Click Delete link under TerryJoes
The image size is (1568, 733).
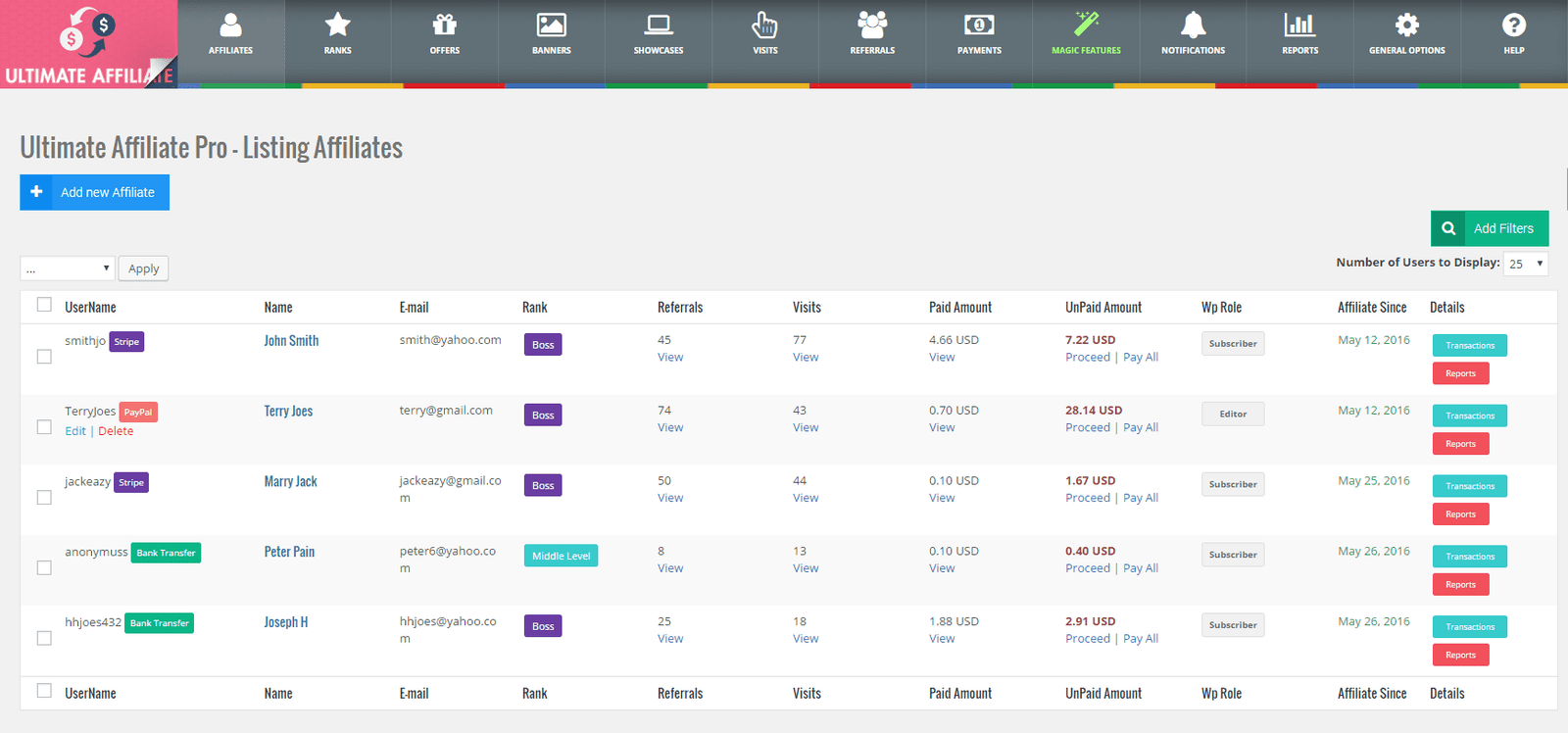coord(116,431)
